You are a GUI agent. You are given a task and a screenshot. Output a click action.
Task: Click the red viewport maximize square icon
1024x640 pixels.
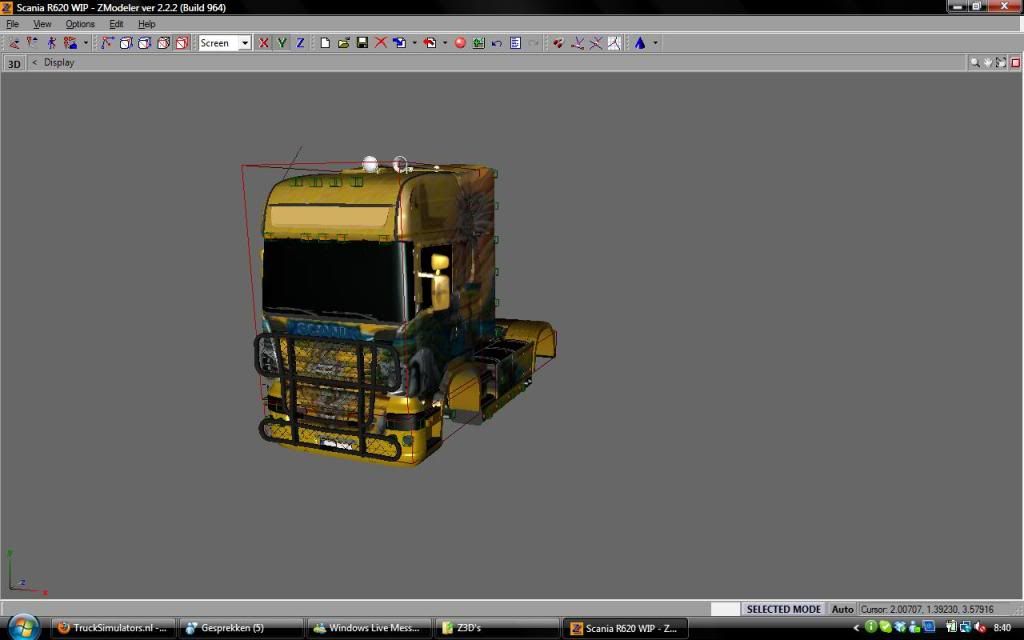[1016, 63]
